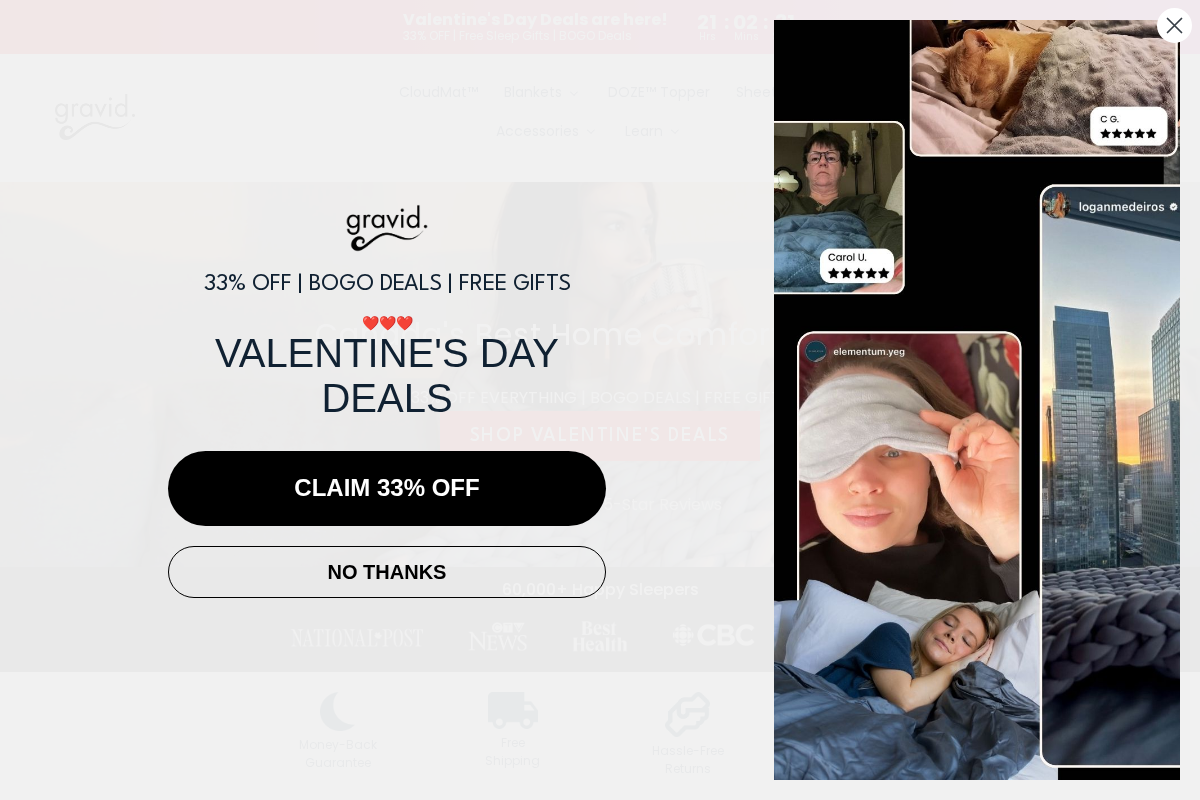Open the gravid site logo in header
Screen dimensions: 1200x800
95,116
